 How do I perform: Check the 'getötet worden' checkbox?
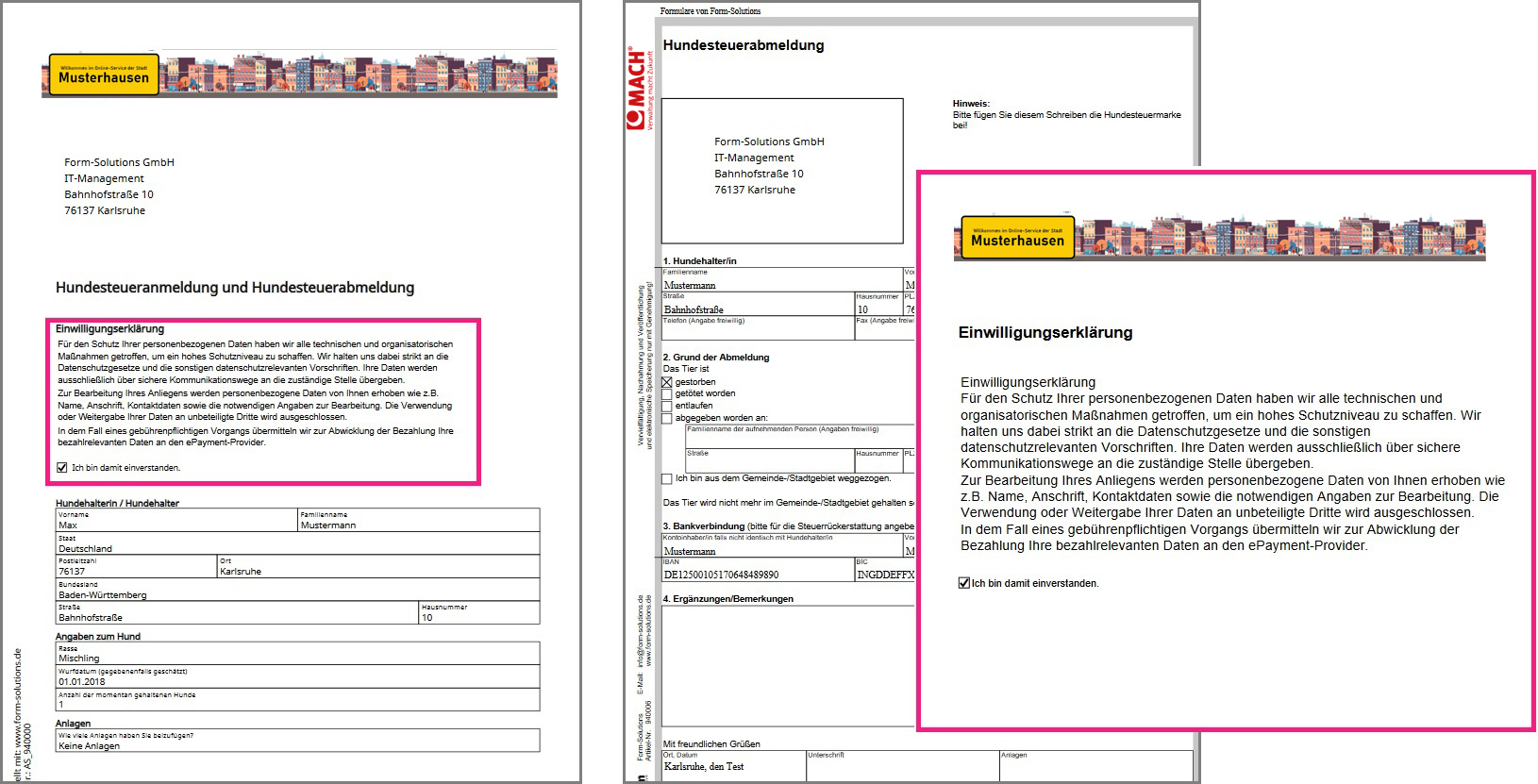click(x=667, y=394)
